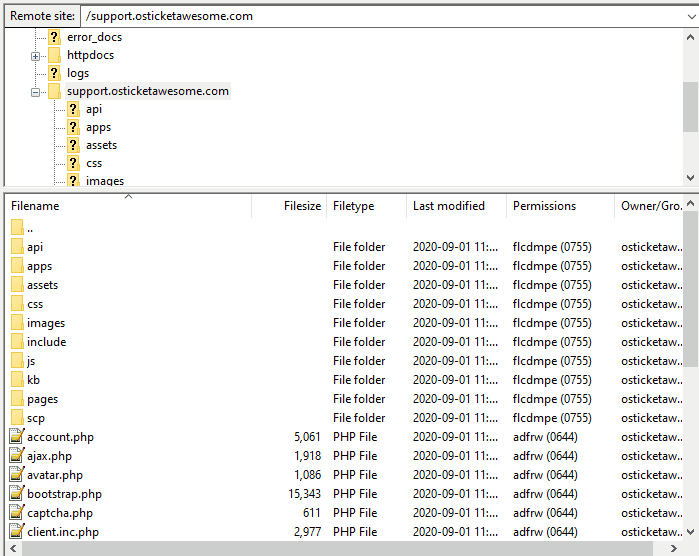Click the 15,343 filesize value
This screenshot has width=699, height=556.
(304, 494)
